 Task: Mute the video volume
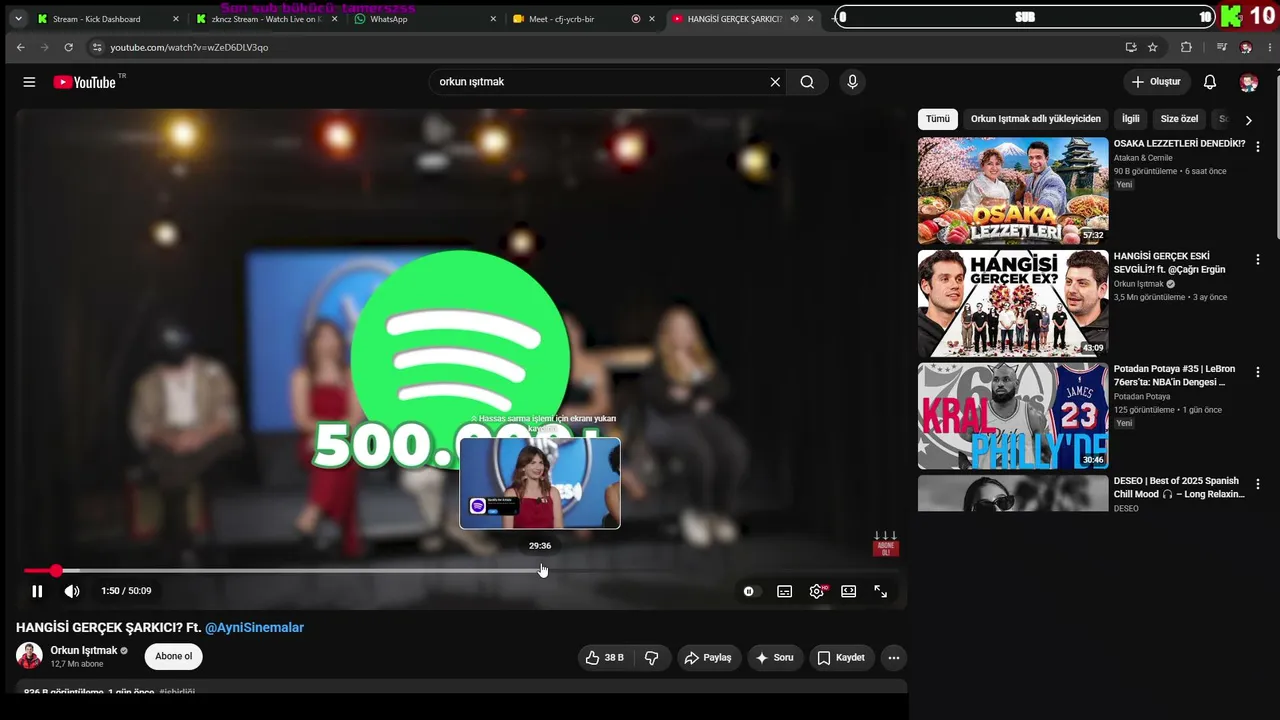point(72,591)
